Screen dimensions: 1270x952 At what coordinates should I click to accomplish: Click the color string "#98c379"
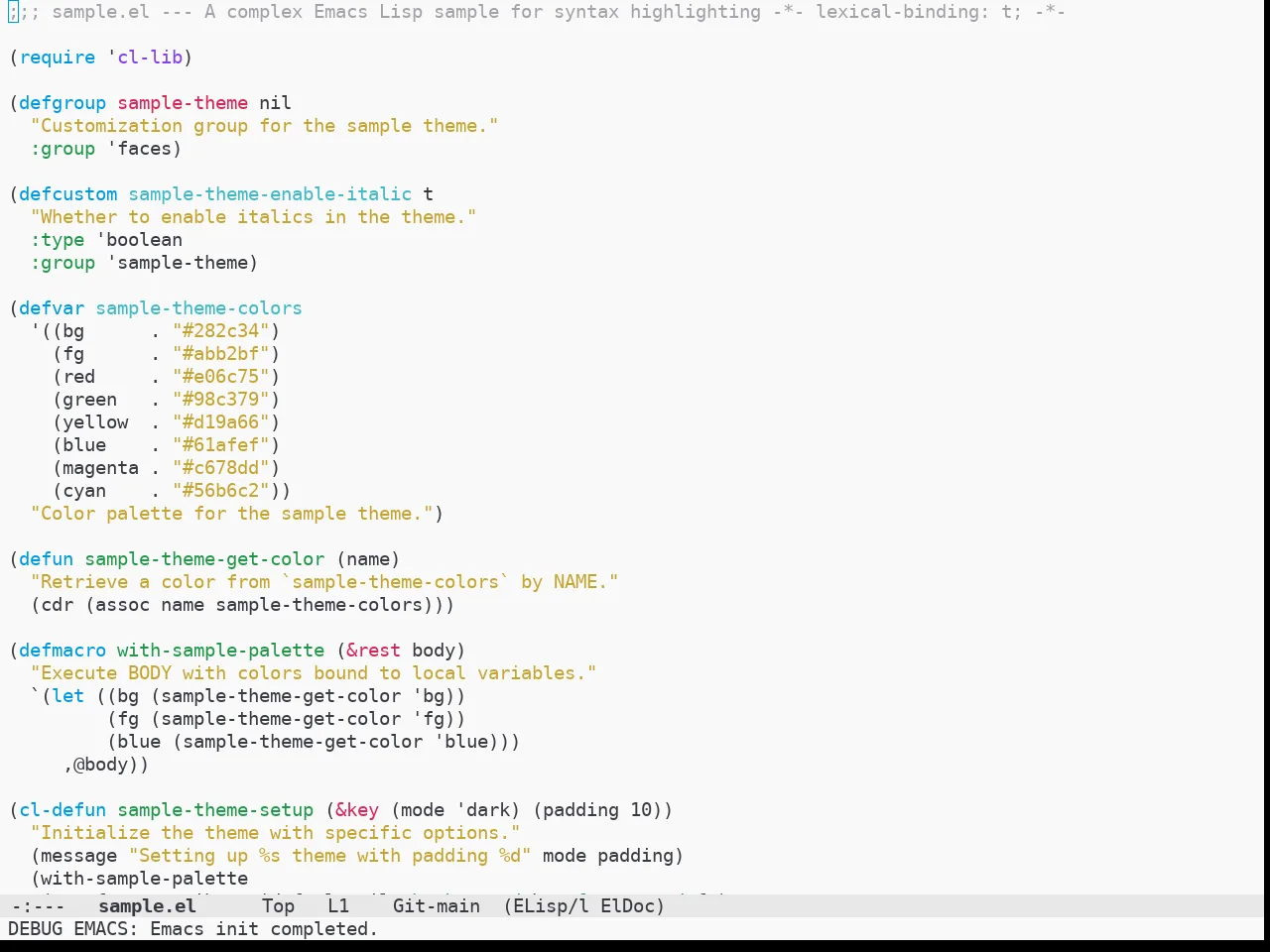point(220,400)
